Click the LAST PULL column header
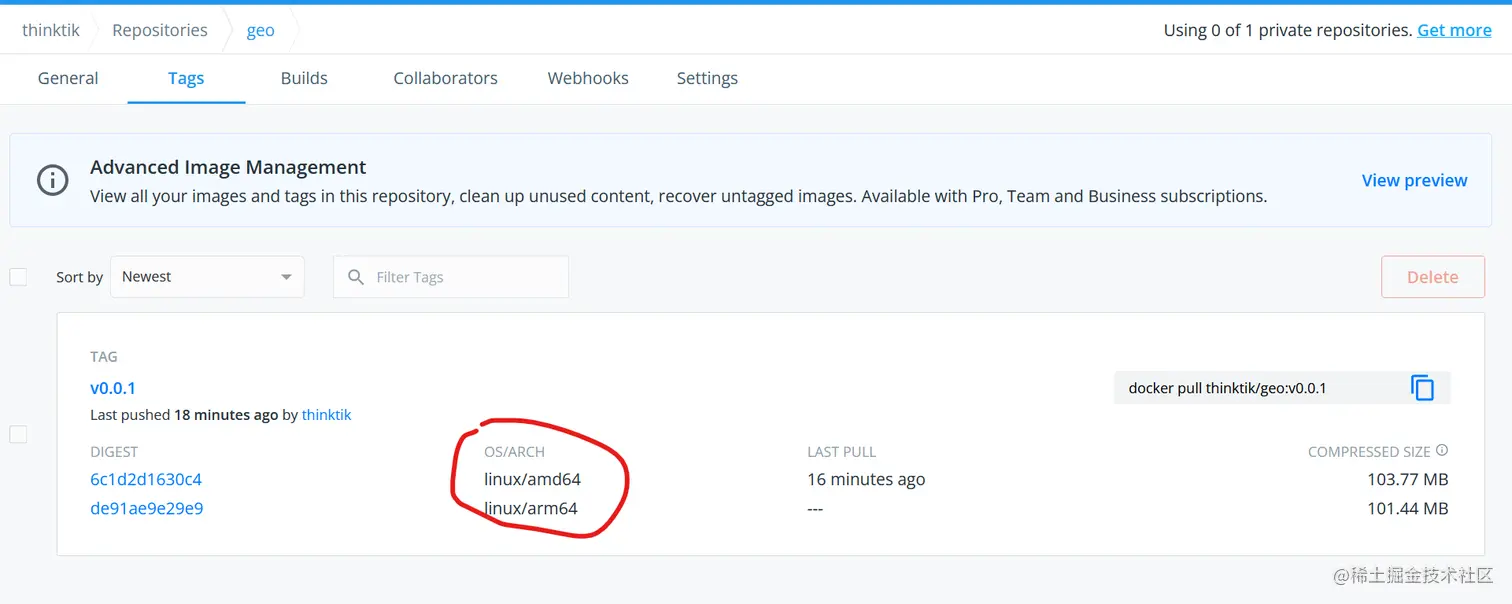1512x604 pixels. pos(841,452)
